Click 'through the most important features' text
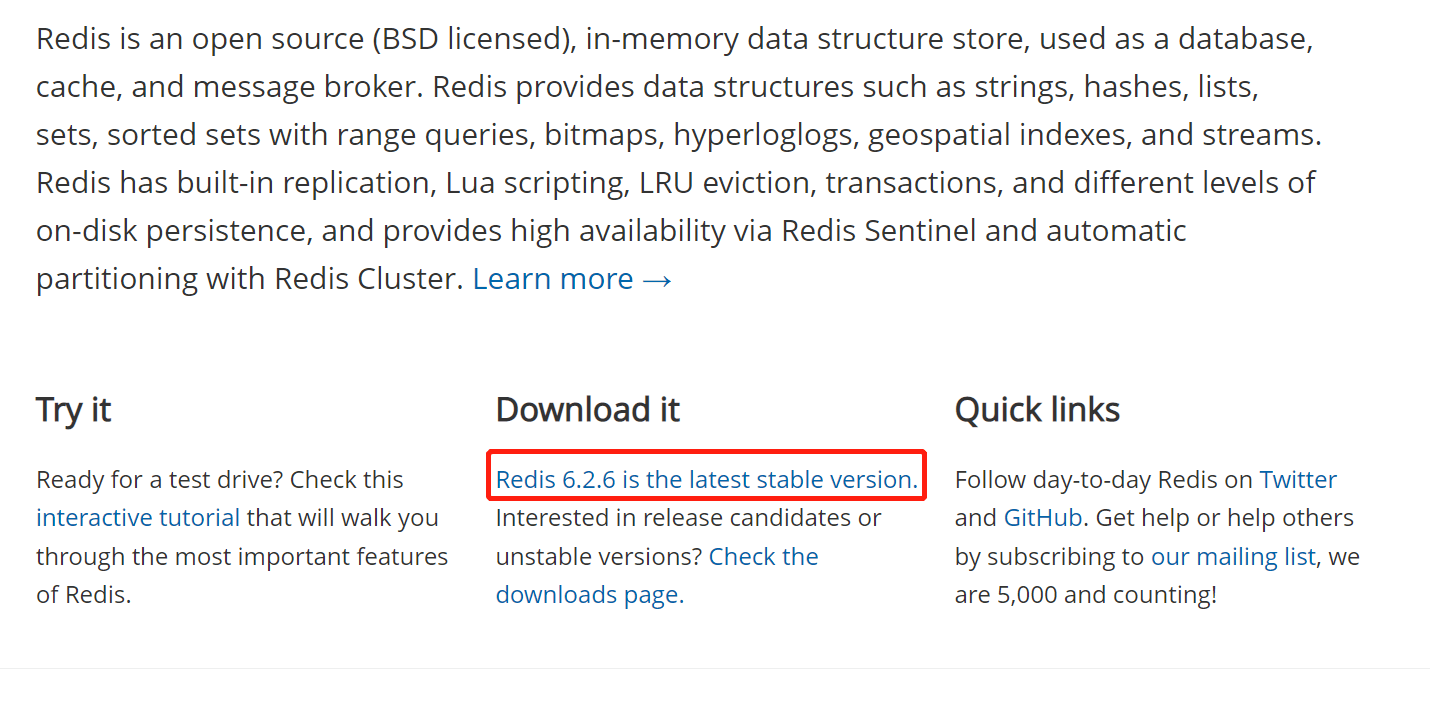Image resolution: width=1442 pixels, height=716 pixels. coord(242,557)
